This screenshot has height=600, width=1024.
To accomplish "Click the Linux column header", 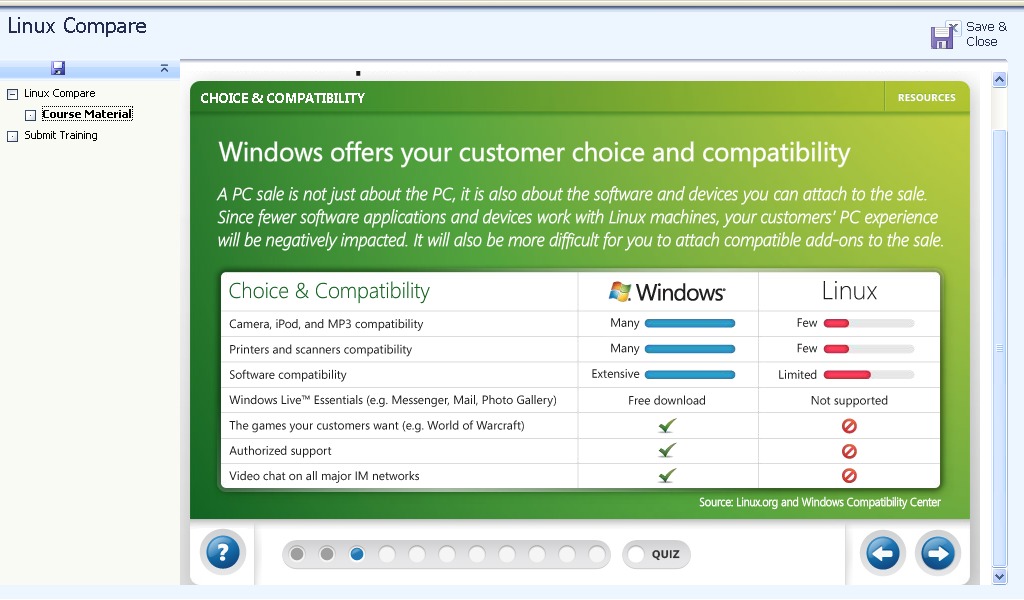I will [849, 291].
